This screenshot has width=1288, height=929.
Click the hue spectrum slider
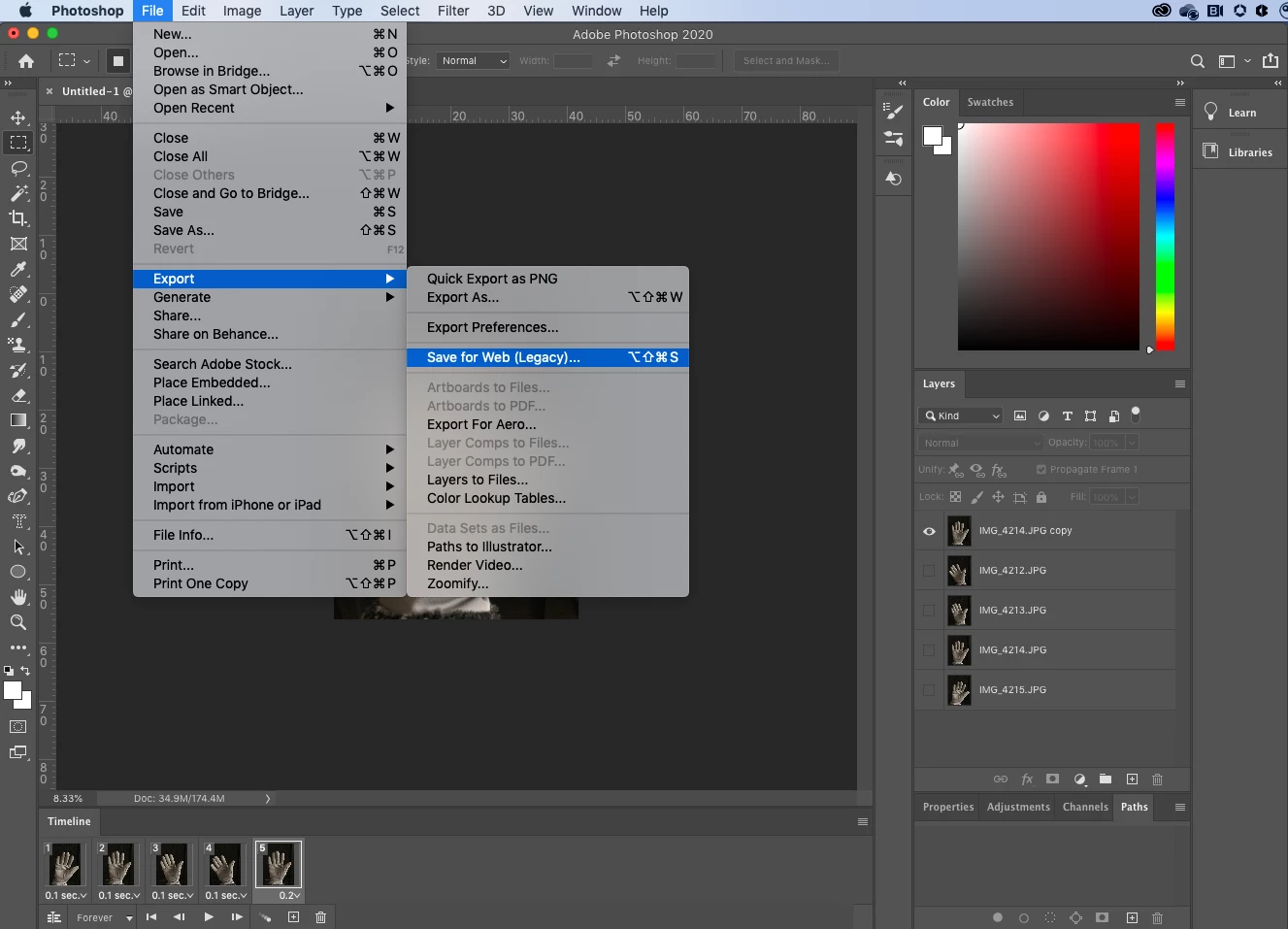click(x=1165, y=236)
